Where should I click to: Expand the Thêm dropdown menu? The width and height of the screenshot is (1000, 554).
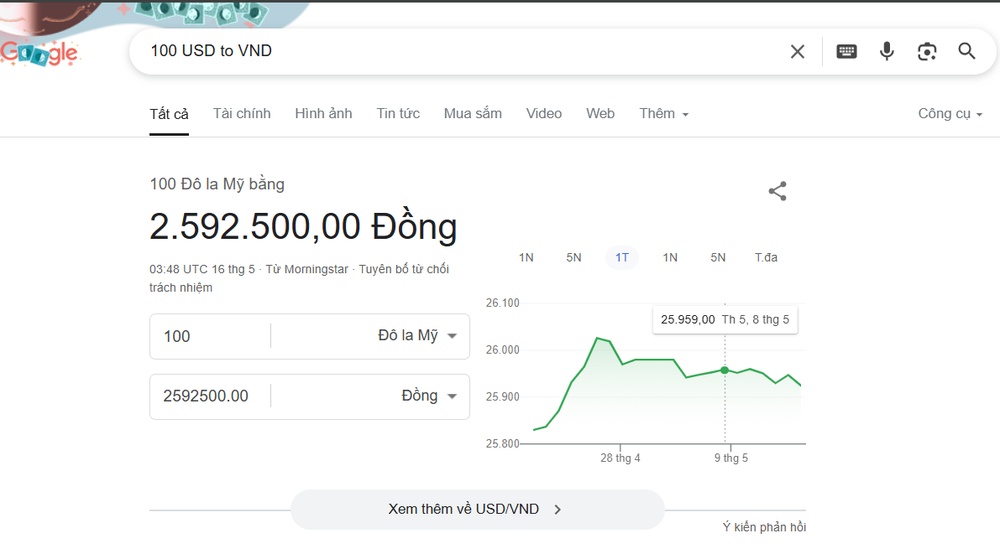[664, 113]
